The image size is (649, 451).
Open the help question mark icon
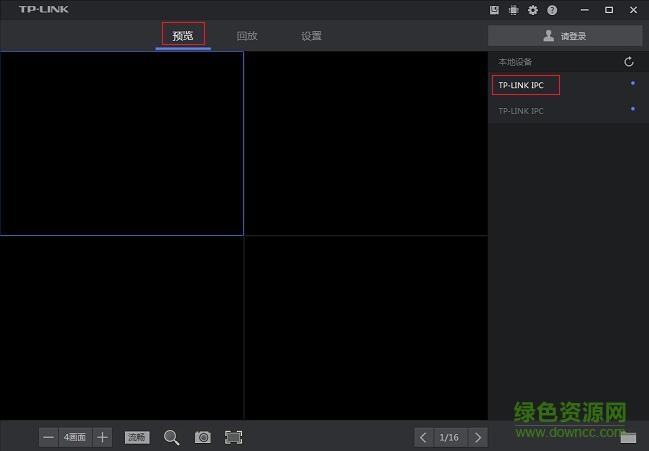coord(552,10)
